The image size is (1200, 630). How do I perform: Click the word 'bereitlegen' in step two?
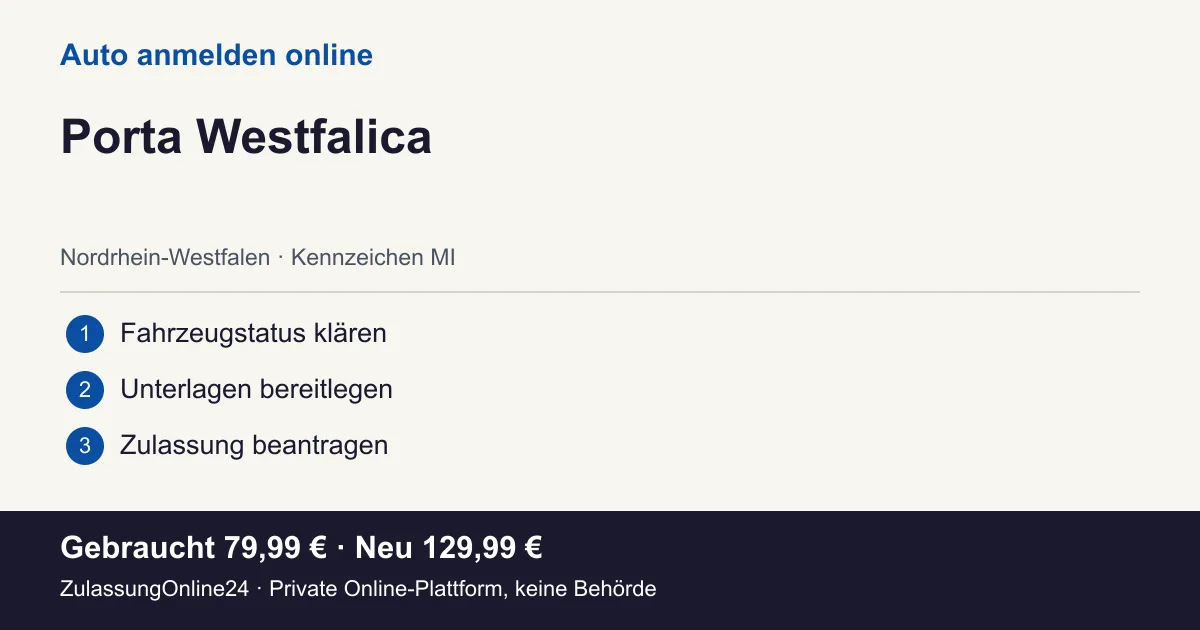[x=326, y=389]
